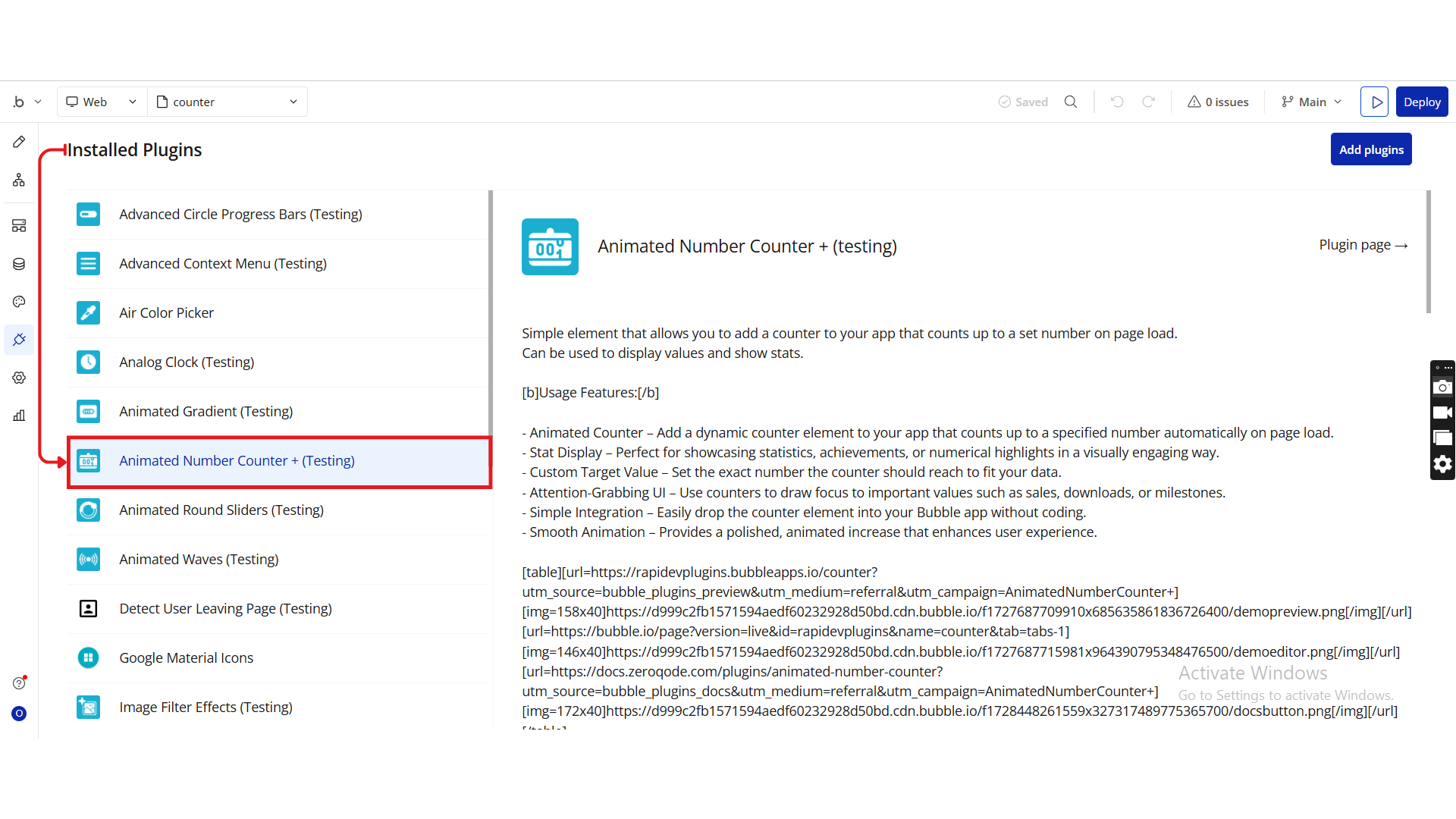Open the Logs chart icon in sidebar
Viewport: 1456px width, 819px height.
19,416
